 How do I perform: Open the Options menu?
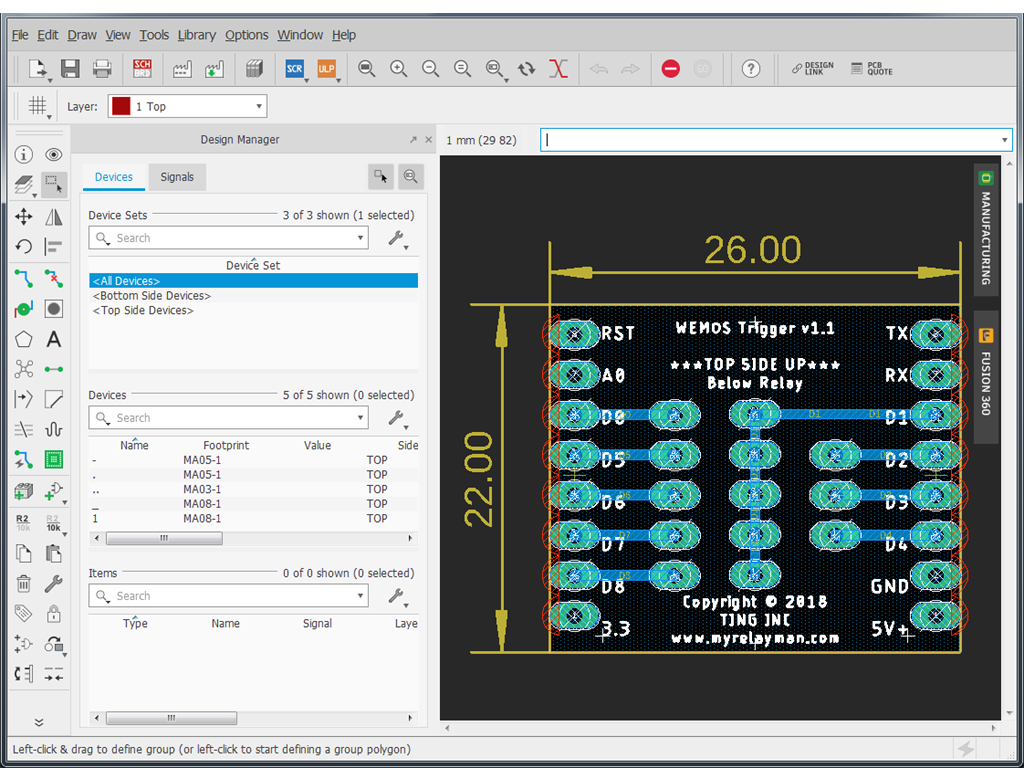[x=246, y=35]
